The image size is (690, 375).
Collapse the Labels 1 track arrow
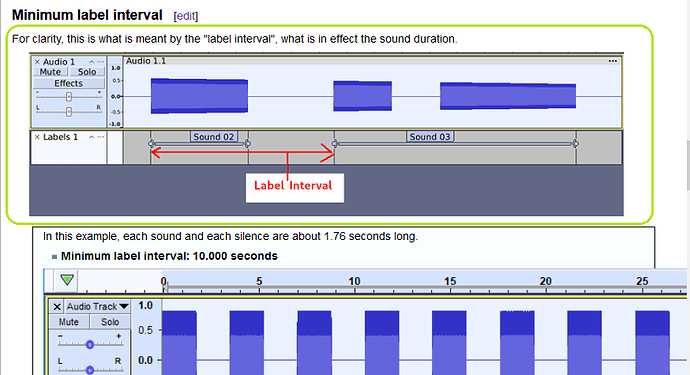click(x=92, y=137)
